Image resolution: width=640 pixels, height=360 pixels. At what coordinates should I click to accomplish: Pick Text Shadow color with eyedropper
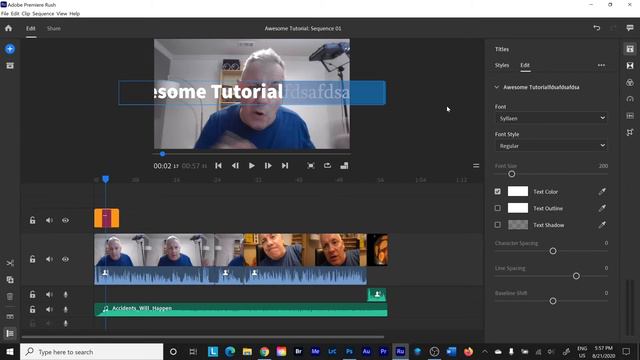tap(602, 225)
